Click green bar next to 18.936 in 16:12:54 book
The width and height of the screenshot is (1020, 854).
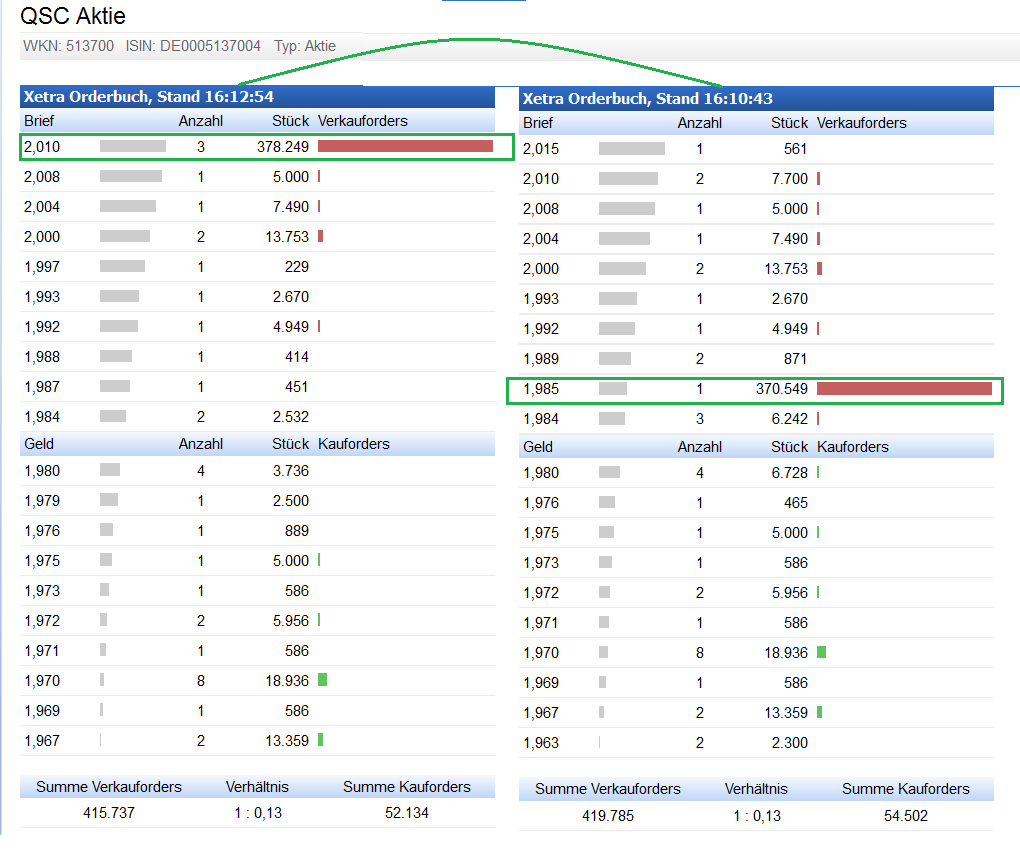(x=322, y=680)
